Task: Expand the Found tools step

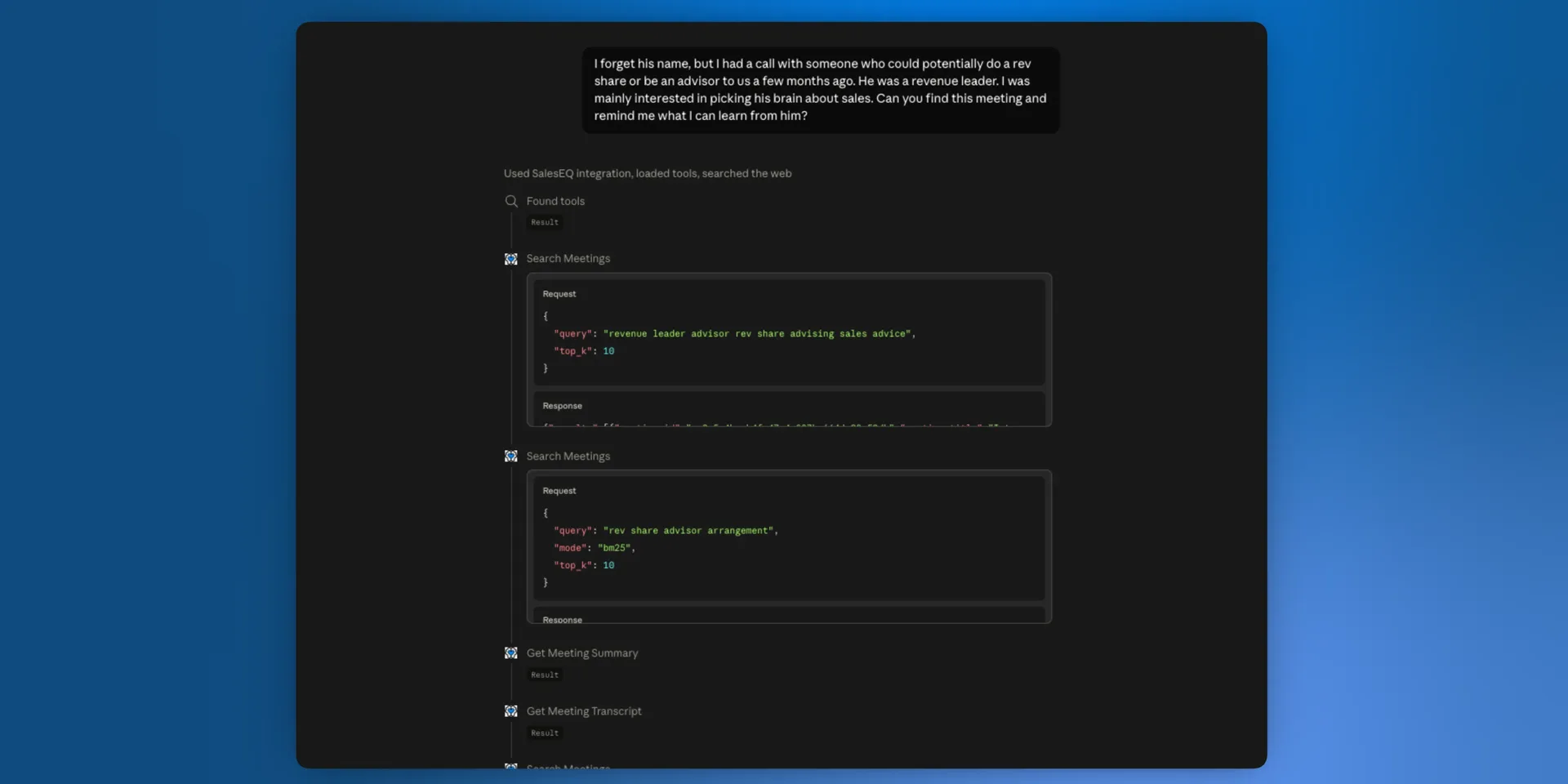Action: point(555,201)
